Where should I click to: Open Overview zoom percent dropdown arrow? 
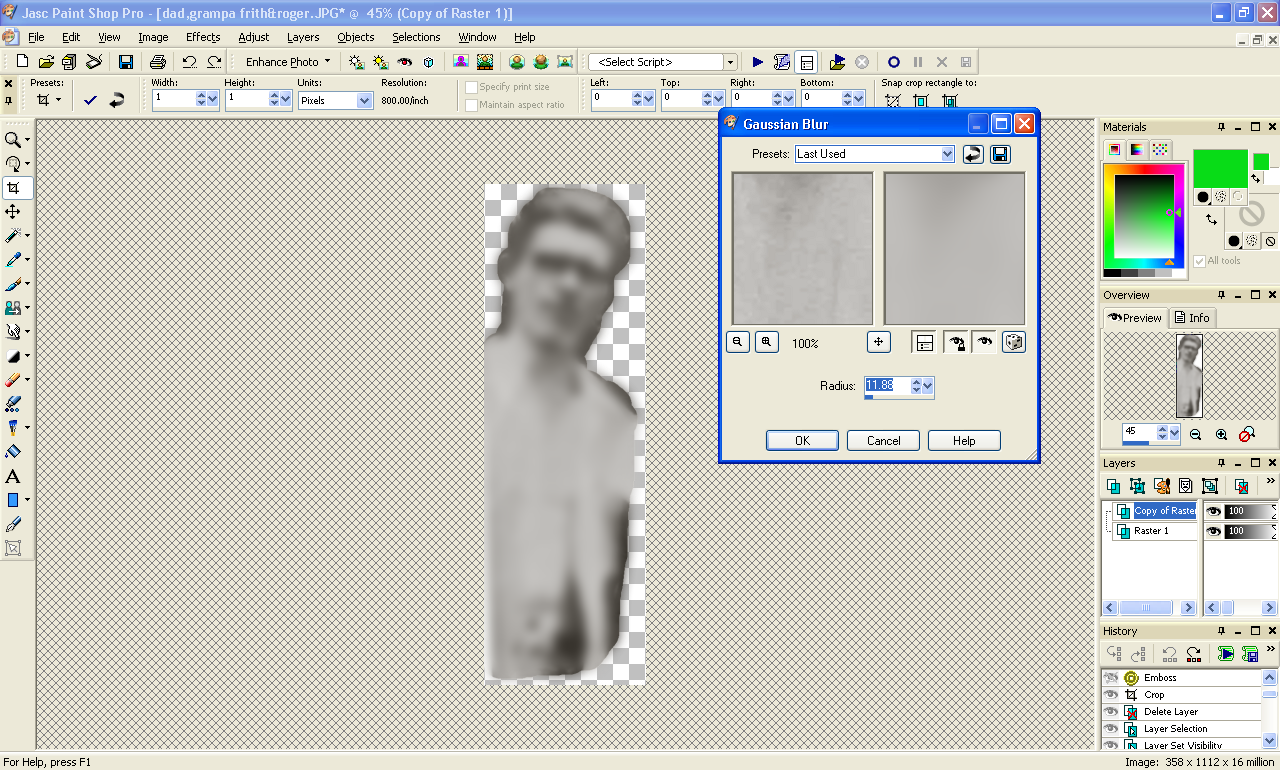1174,433
